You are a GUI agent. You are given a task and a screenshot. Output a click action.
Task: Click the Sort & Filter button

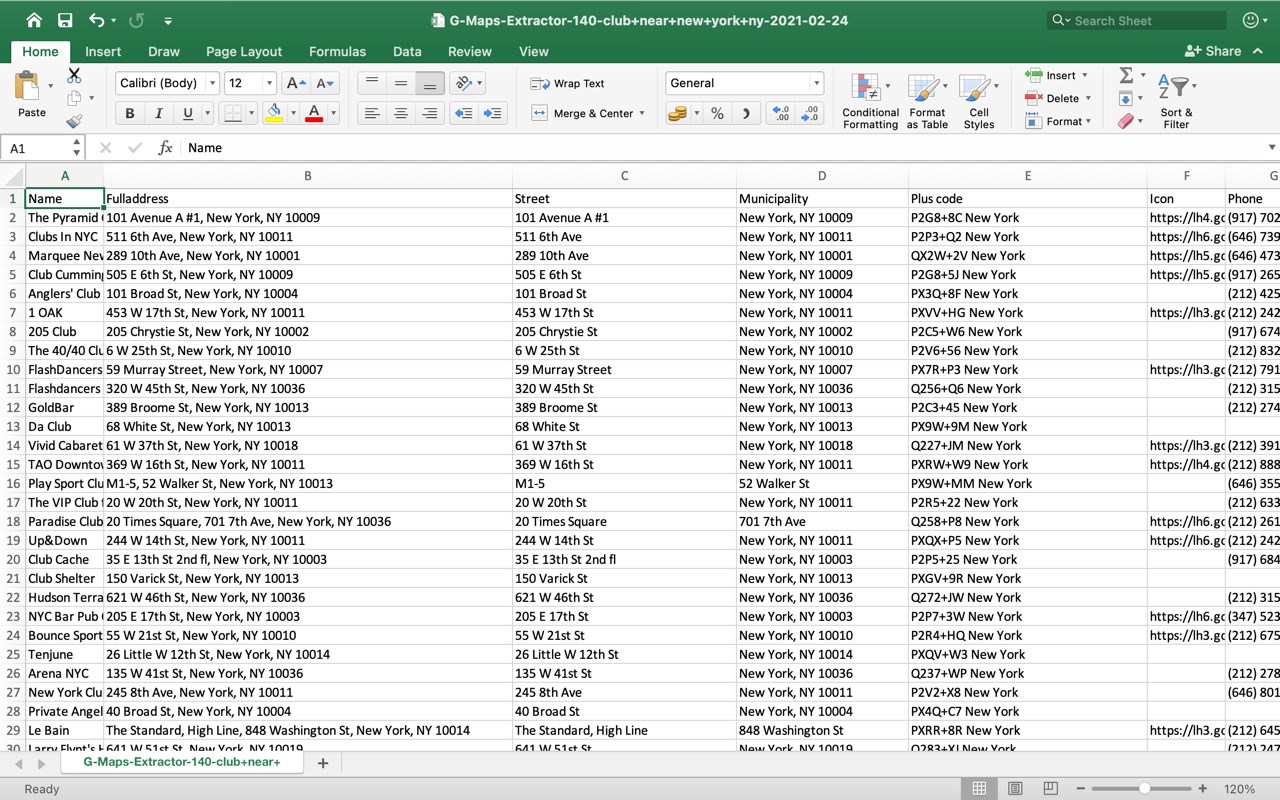tap(1176, 101)
